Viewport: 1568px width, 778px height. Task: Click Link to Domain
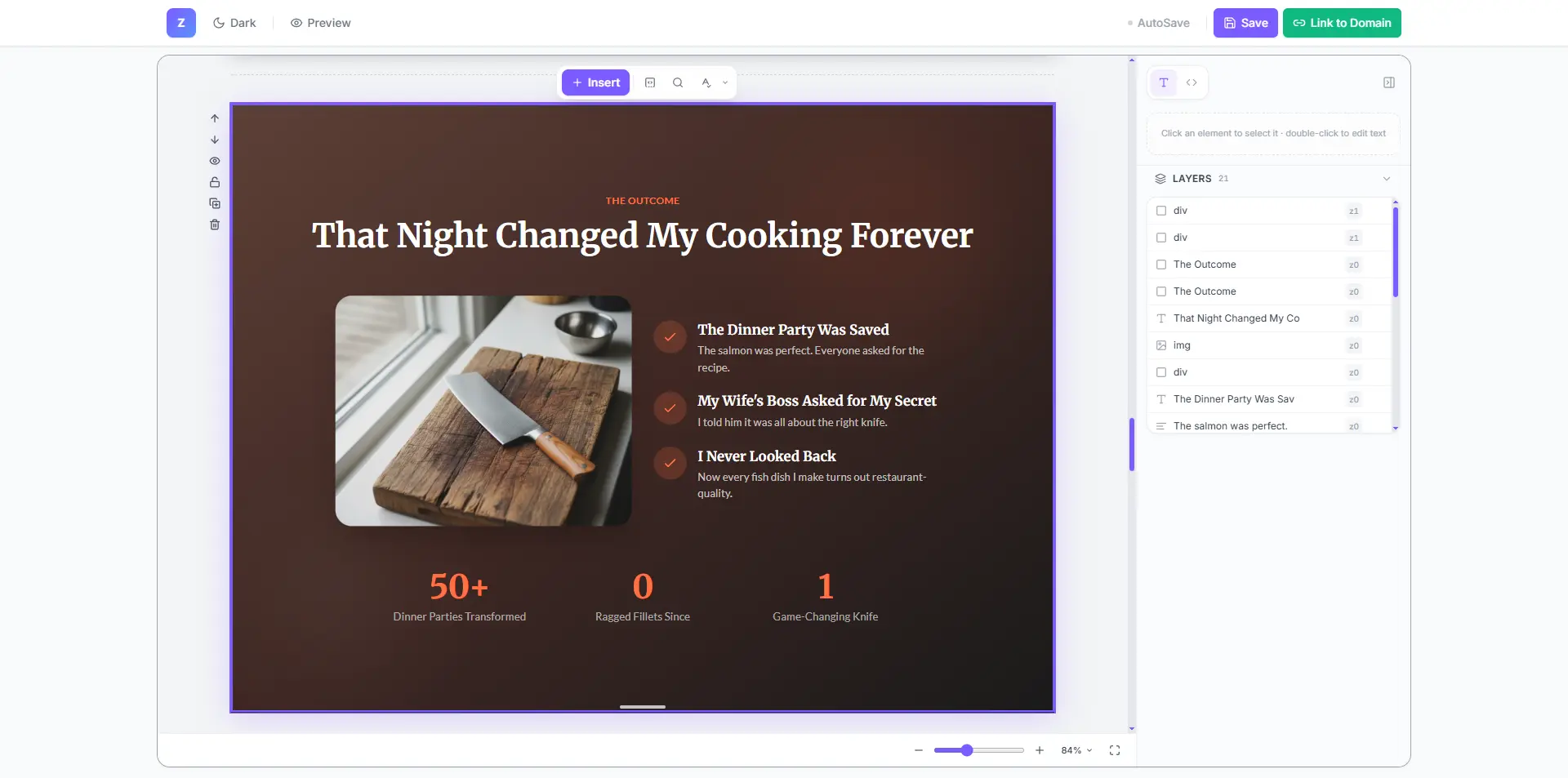click(1341, 22)
